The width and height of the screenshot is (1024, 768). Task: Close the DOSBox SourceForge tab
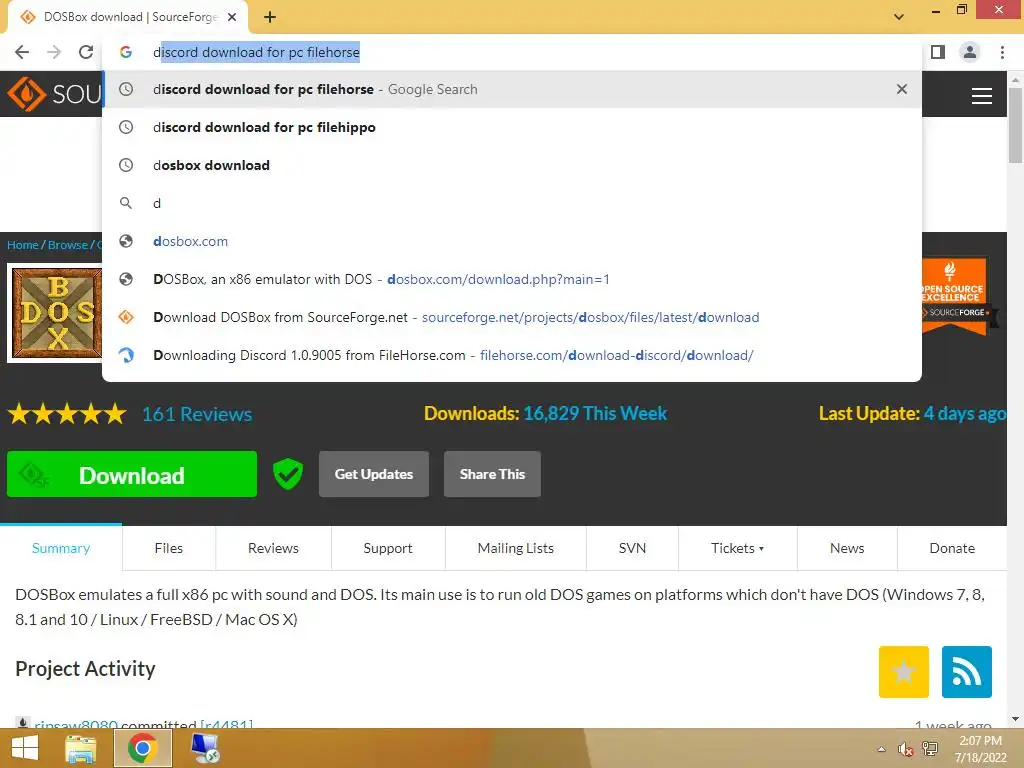(x=232, y=17)
